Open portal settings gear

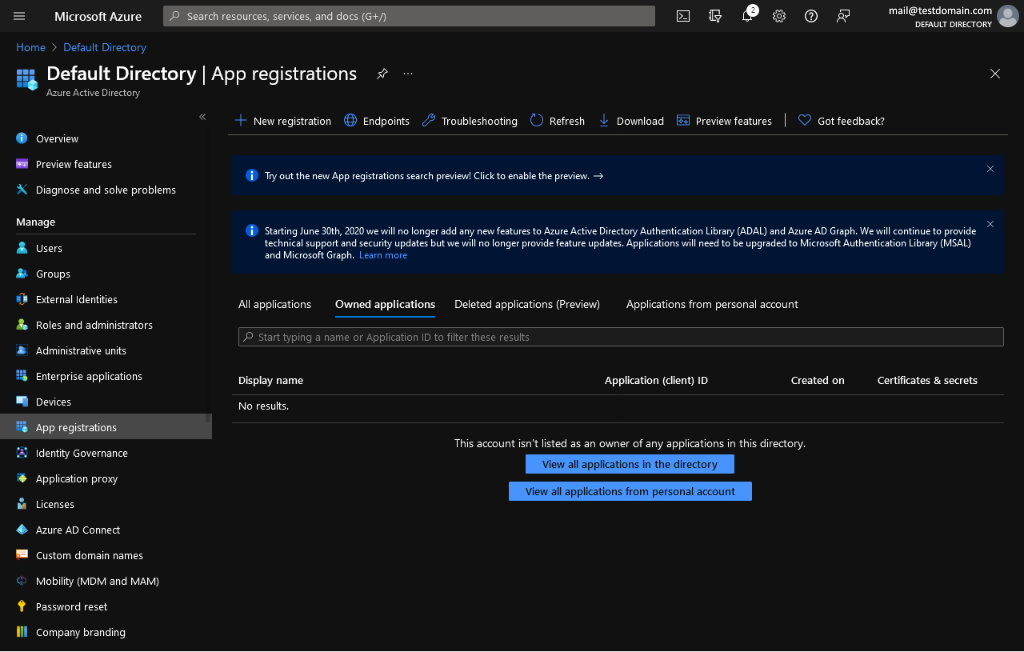(779, 16)
